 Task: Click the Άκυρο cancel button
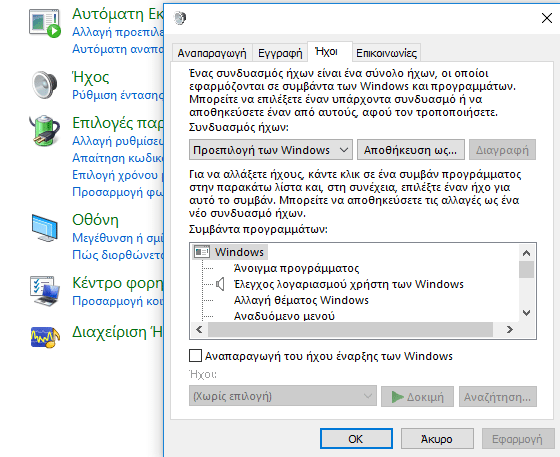437,438
